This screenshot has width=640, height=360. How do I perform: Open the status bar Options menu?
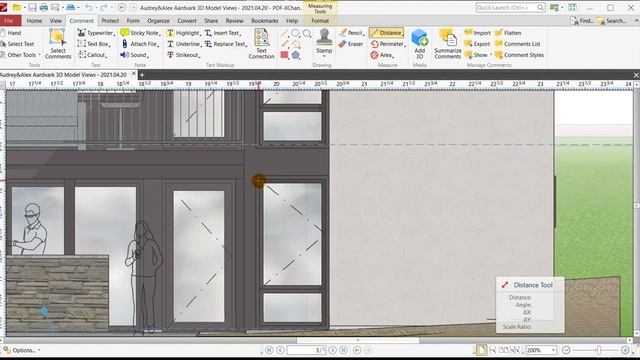[x=22, y=350]
